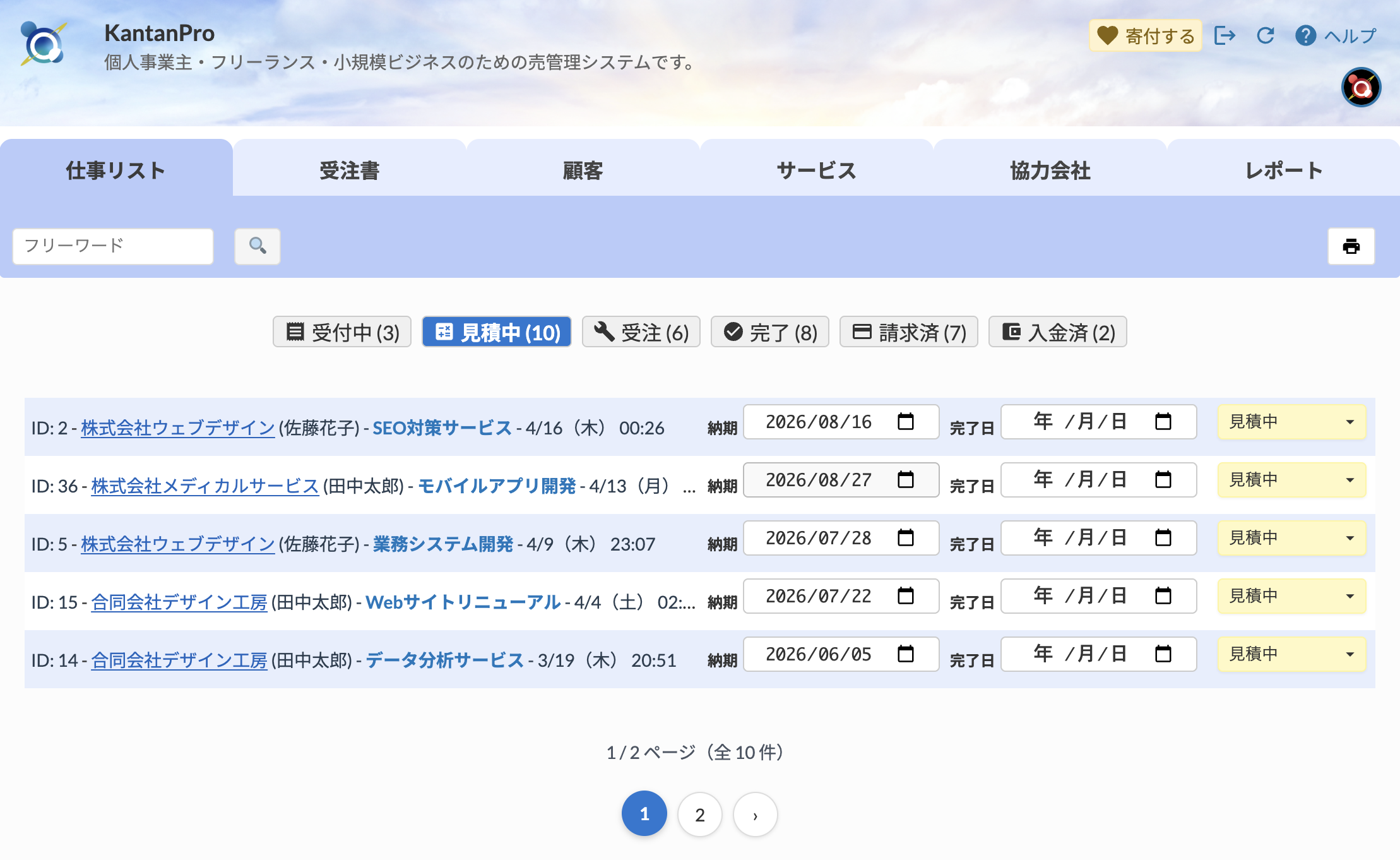Open 株式会社メディカルサービス customer link
Viewport: 1400px width, 860px height.
coord(205,486)
